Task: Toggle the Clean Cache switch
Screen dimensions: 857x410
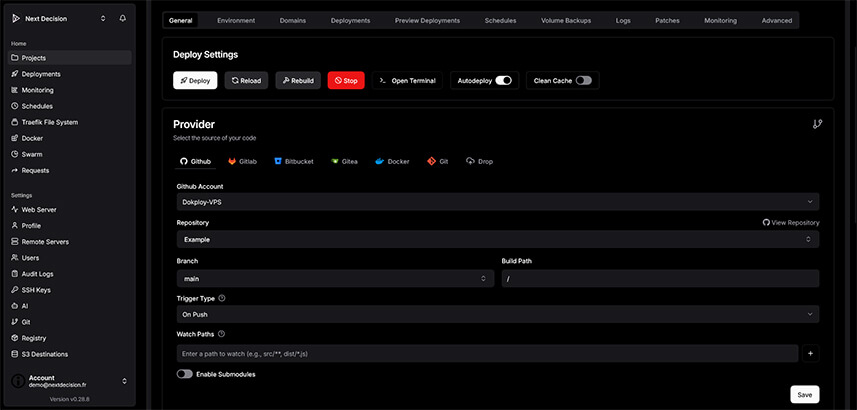Action: [584, 80]
